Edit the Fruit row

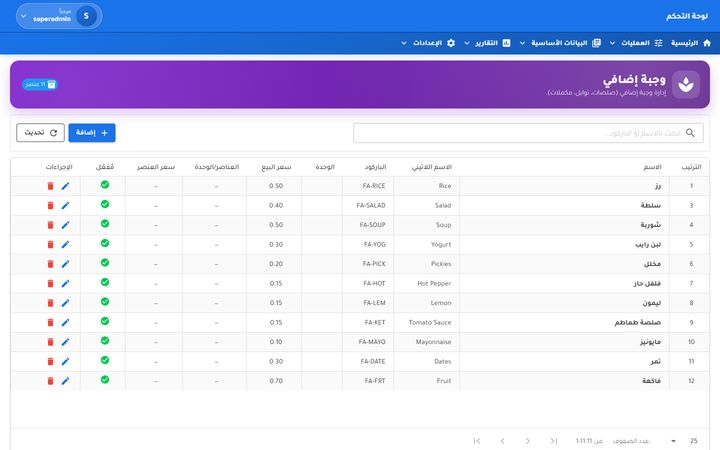[65, 381]
